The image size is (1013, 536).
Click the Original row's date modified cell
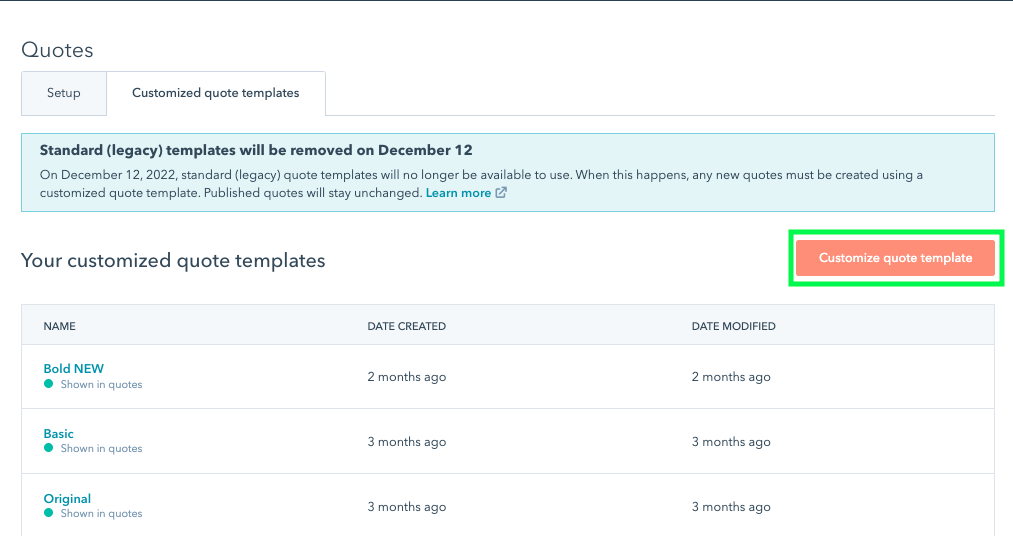(x=730, y=507)
